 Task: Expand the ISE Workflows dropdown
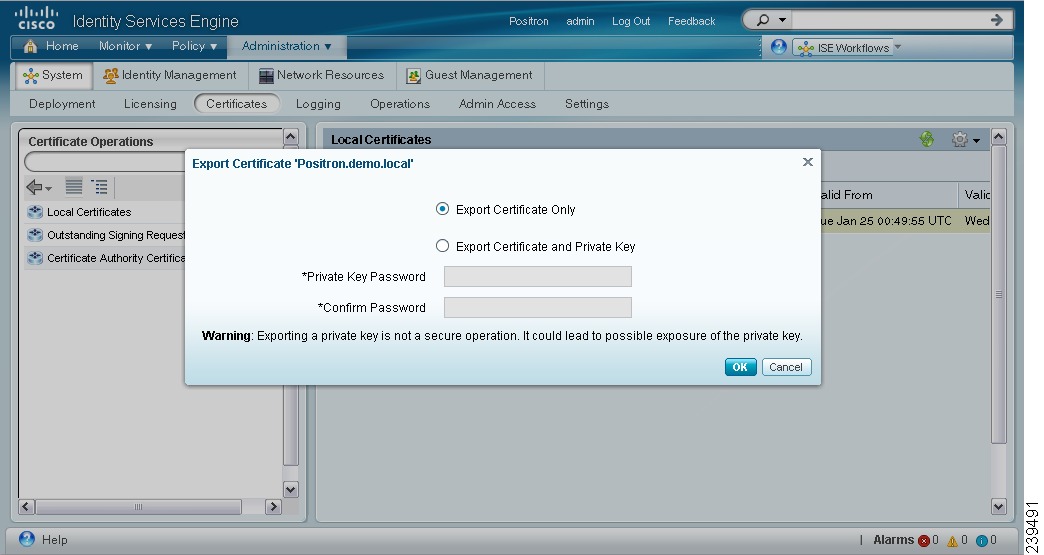[898, 47]
